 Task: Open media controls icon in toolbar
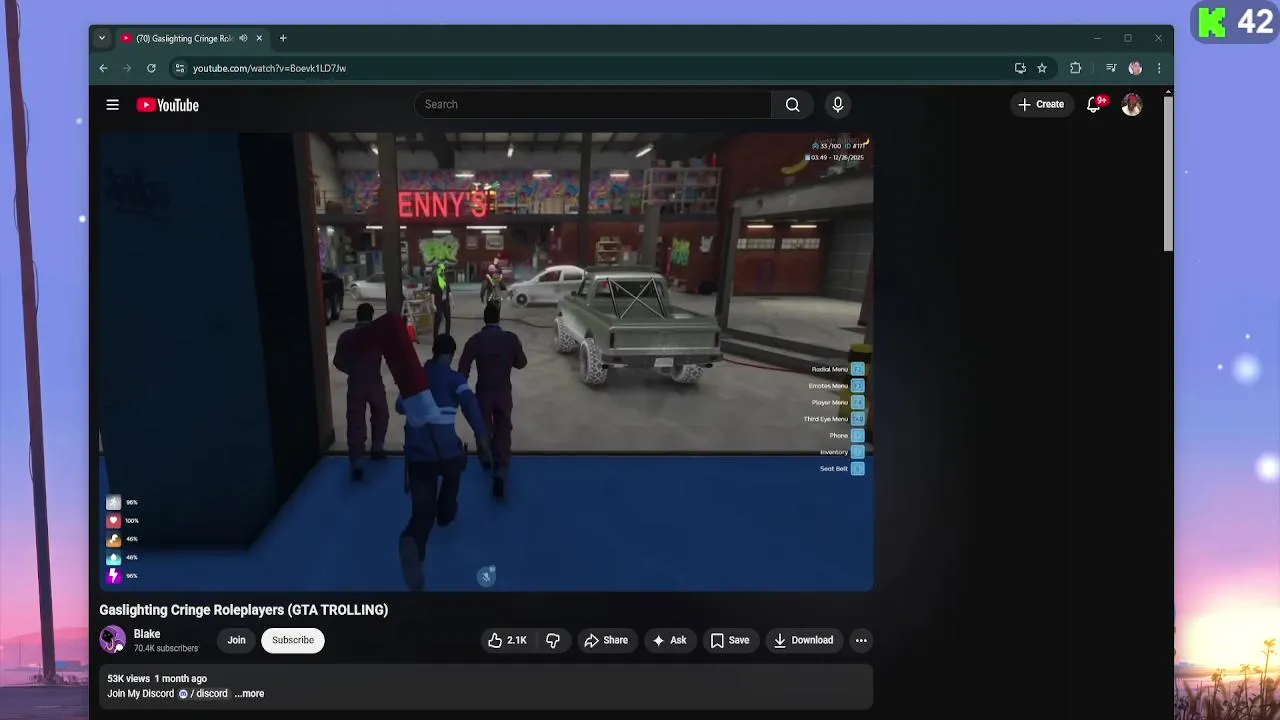tap(1111, 68)
